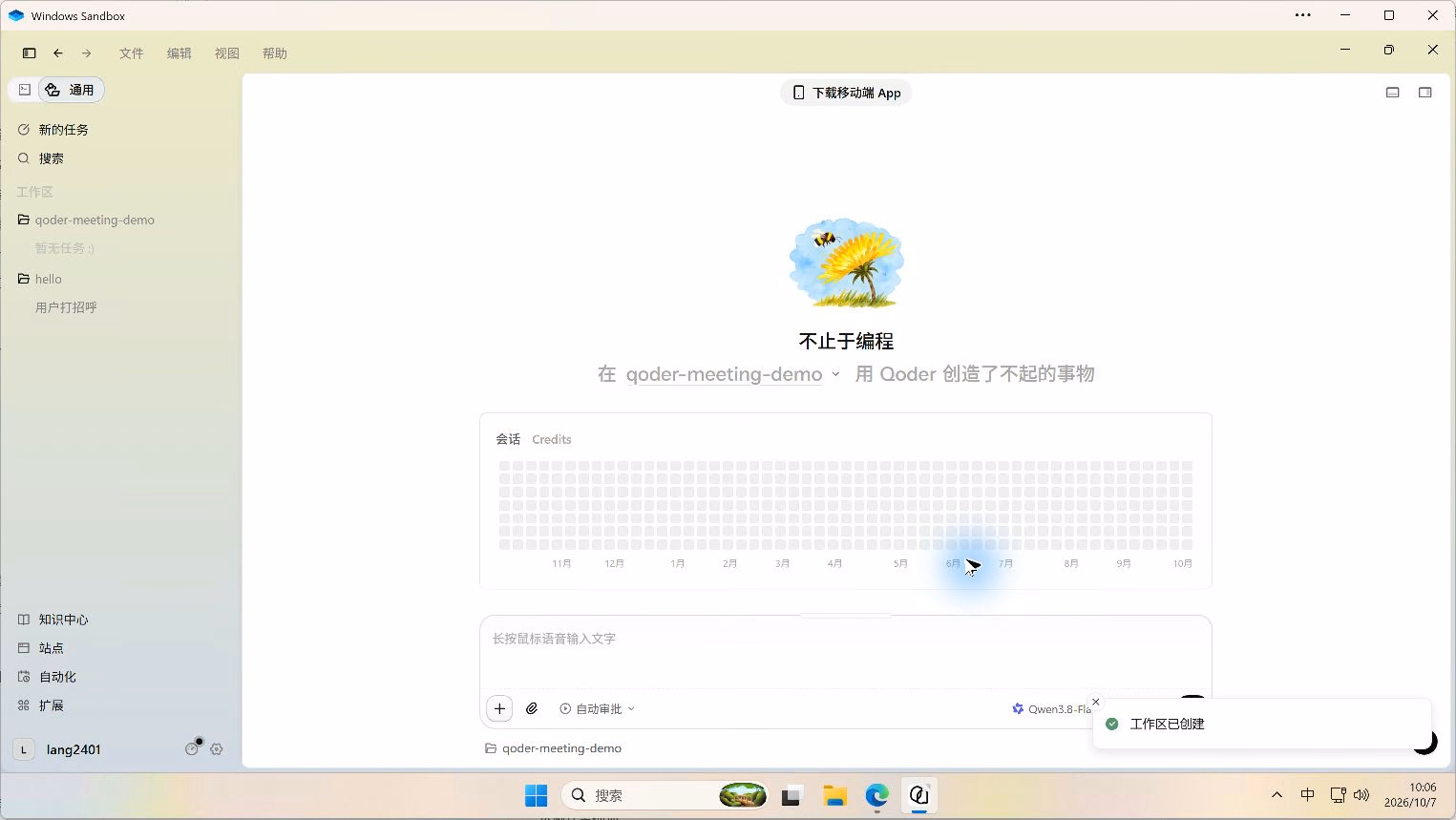Viewport: 1456px width, 820px height.
Task: Open the 视图 menu
Action: click(227, 53)
